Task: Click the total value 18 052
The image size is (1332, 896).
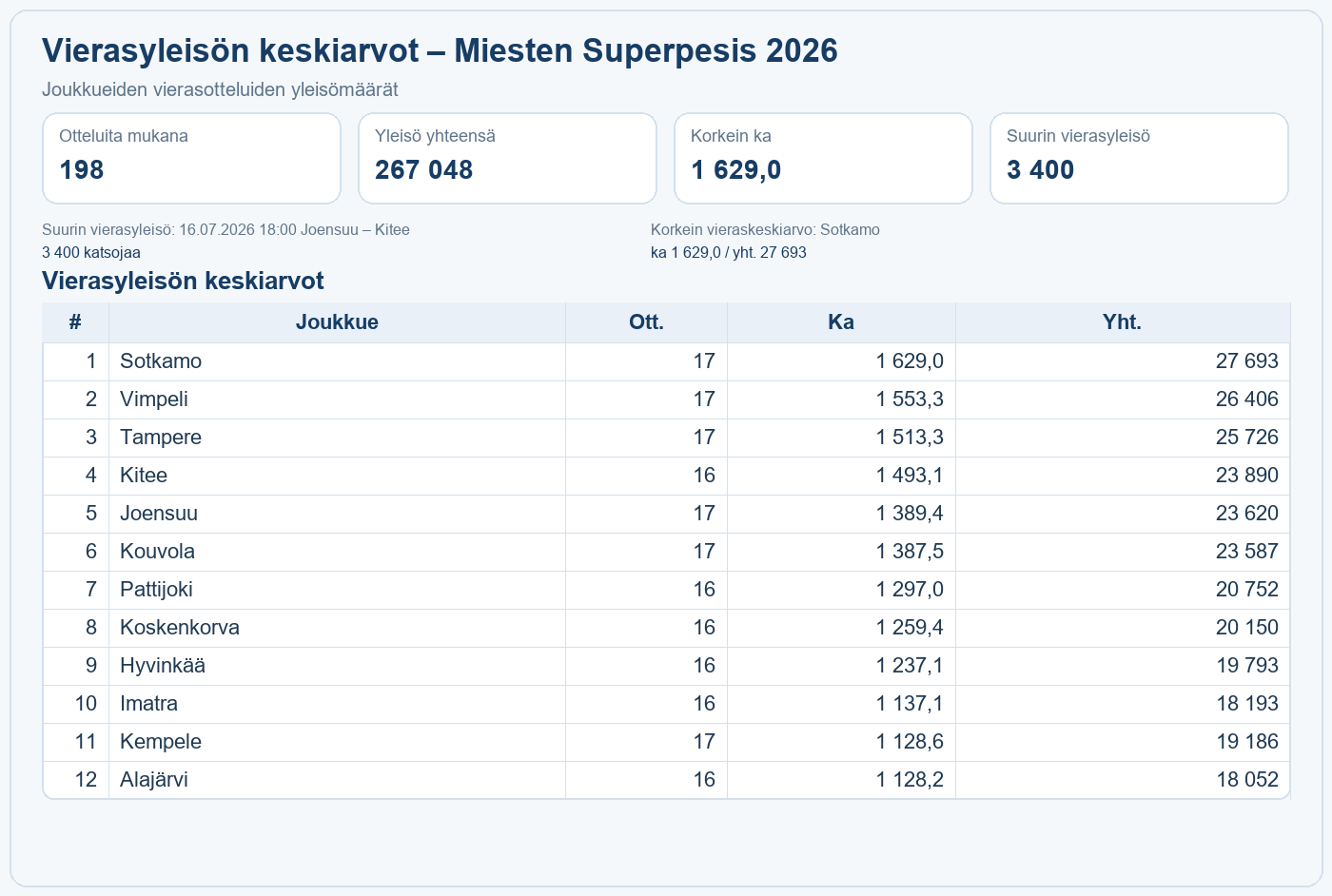Action: 1247,780
